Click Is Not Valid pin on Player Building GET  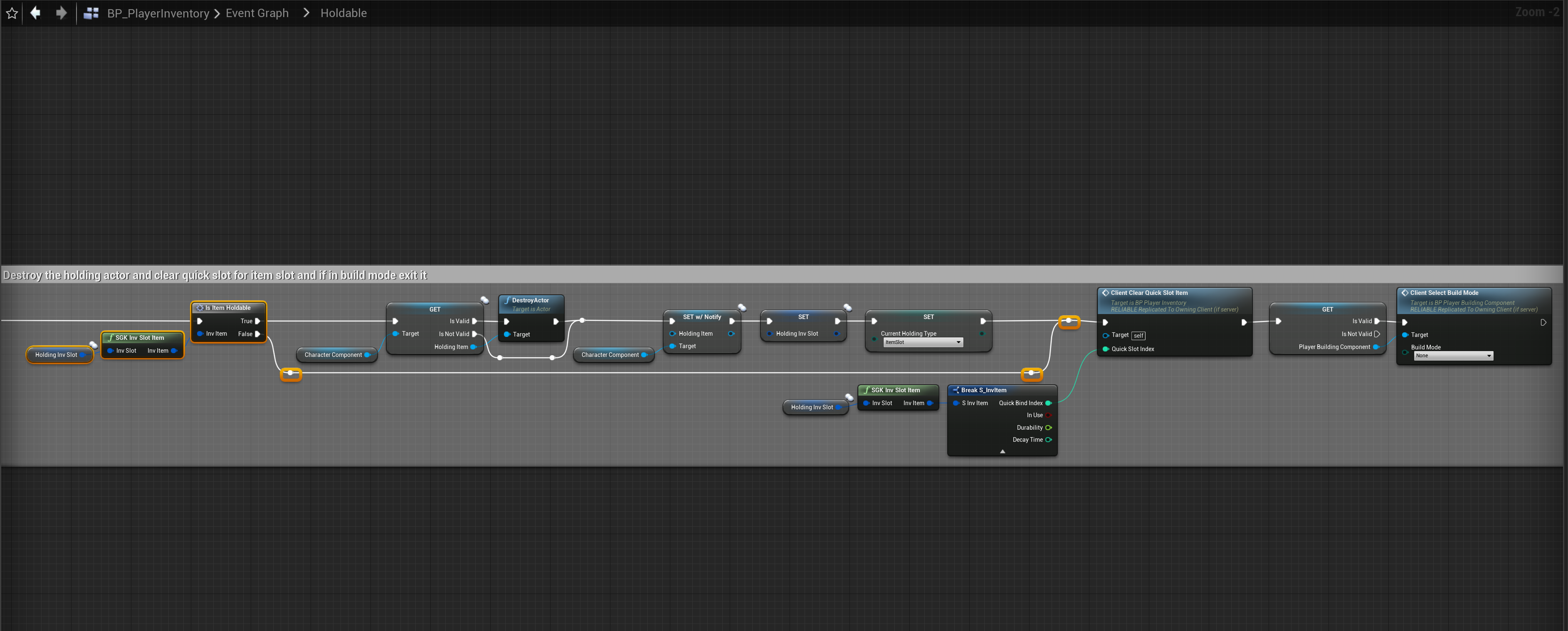(x=1377, y=334)
